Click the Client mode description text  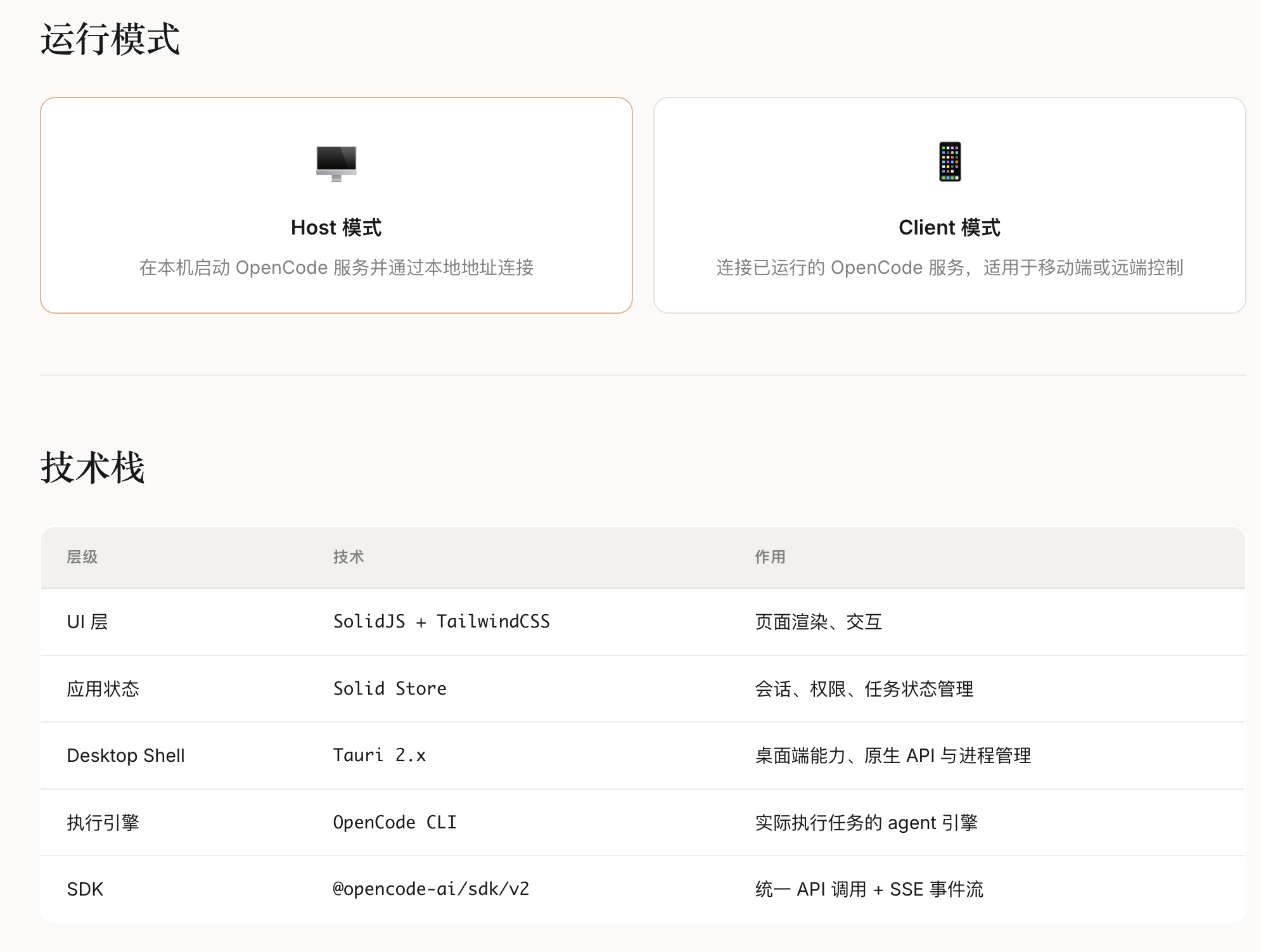pyautogui.click(x=949, y=267)
